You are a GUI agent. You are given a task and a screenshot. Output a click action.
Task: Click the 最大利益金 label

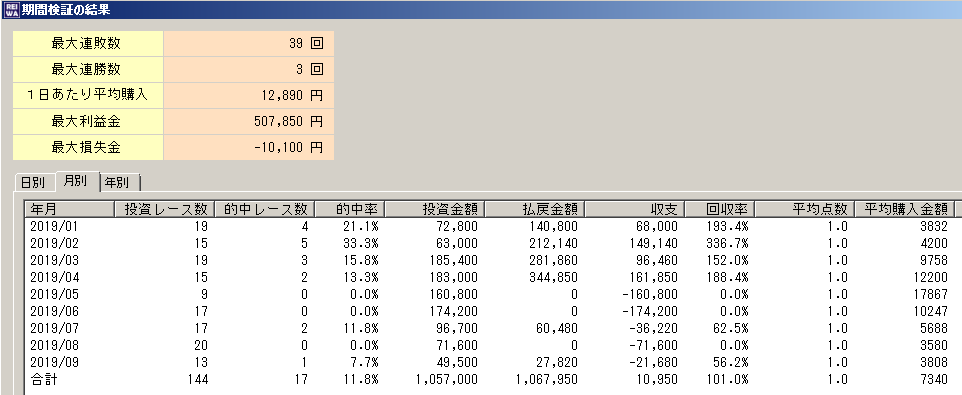pos(86,121)
